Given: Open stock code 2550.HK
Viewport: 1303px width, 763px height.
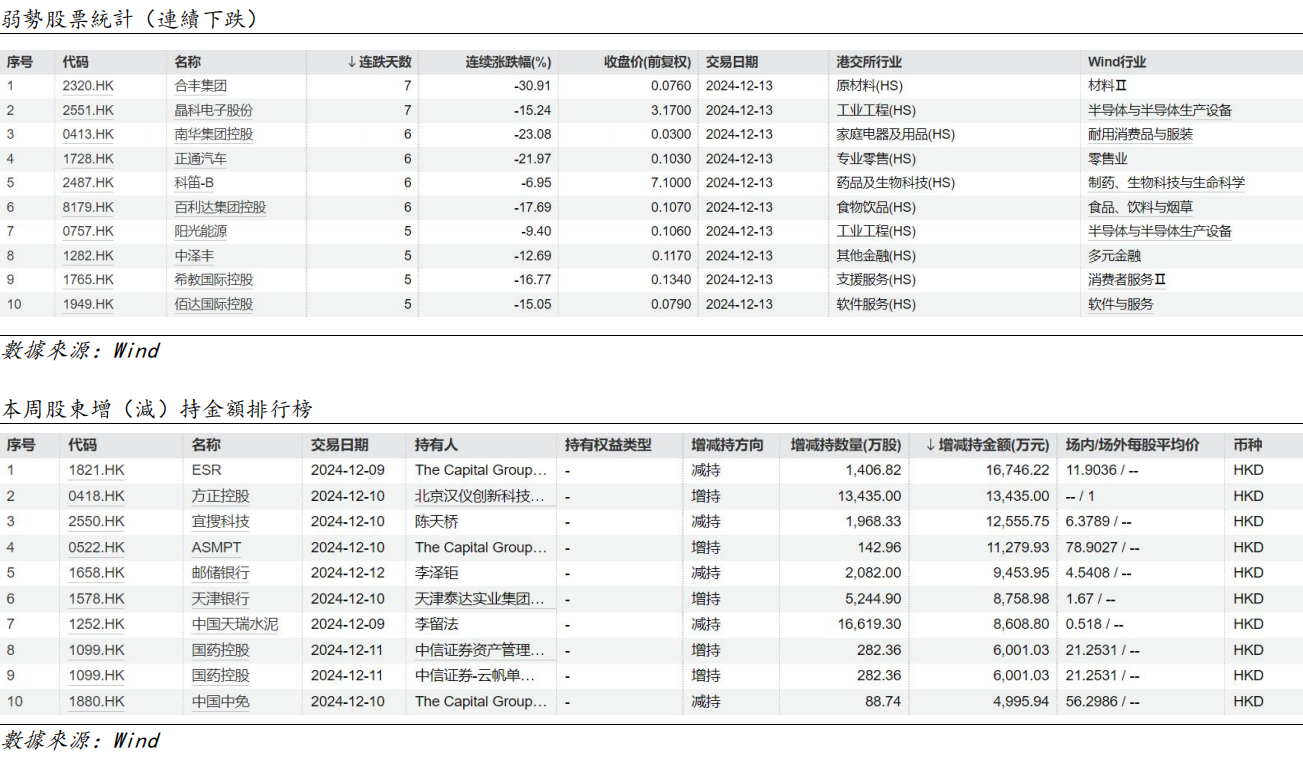Looking at the screenshot, I should tap(96, 521).
